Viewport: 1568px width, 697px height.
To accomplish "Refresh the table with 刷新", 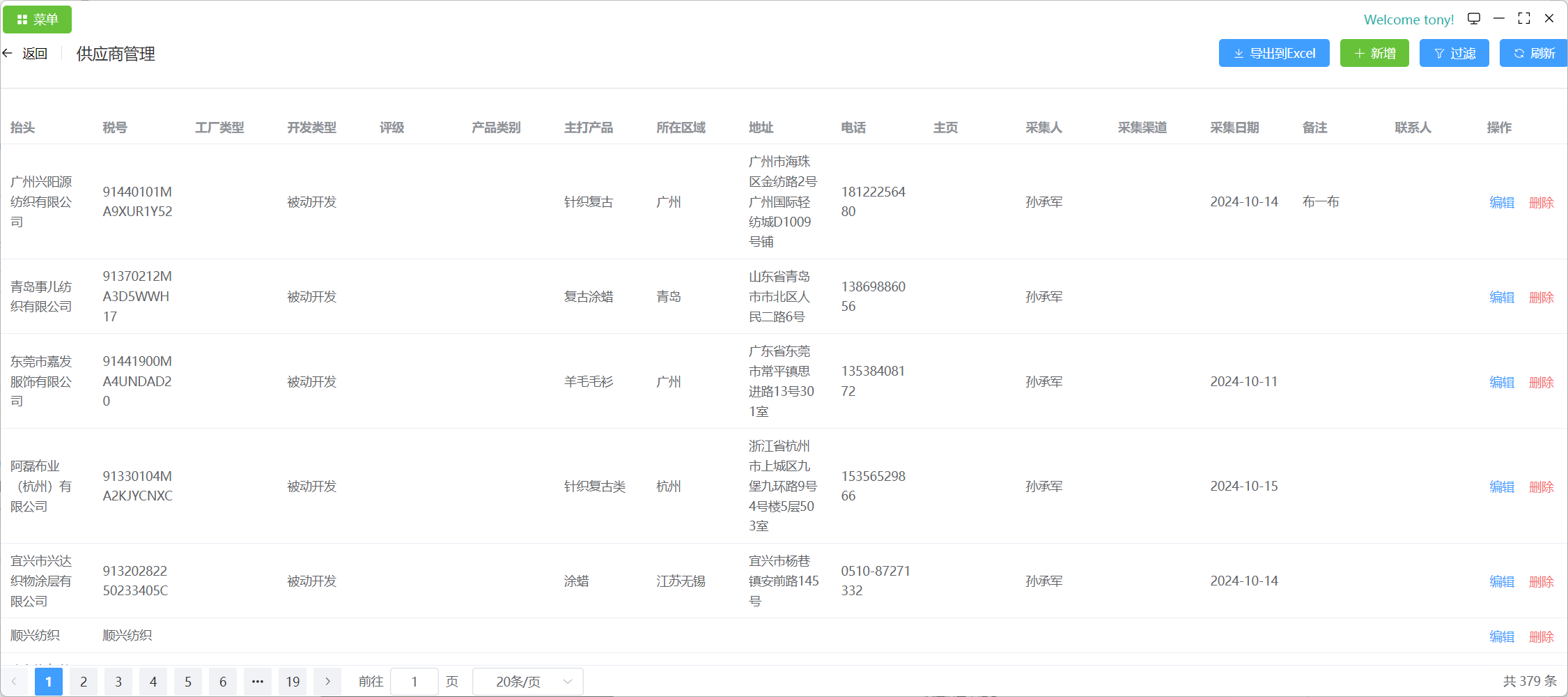I will point(1534,54).
